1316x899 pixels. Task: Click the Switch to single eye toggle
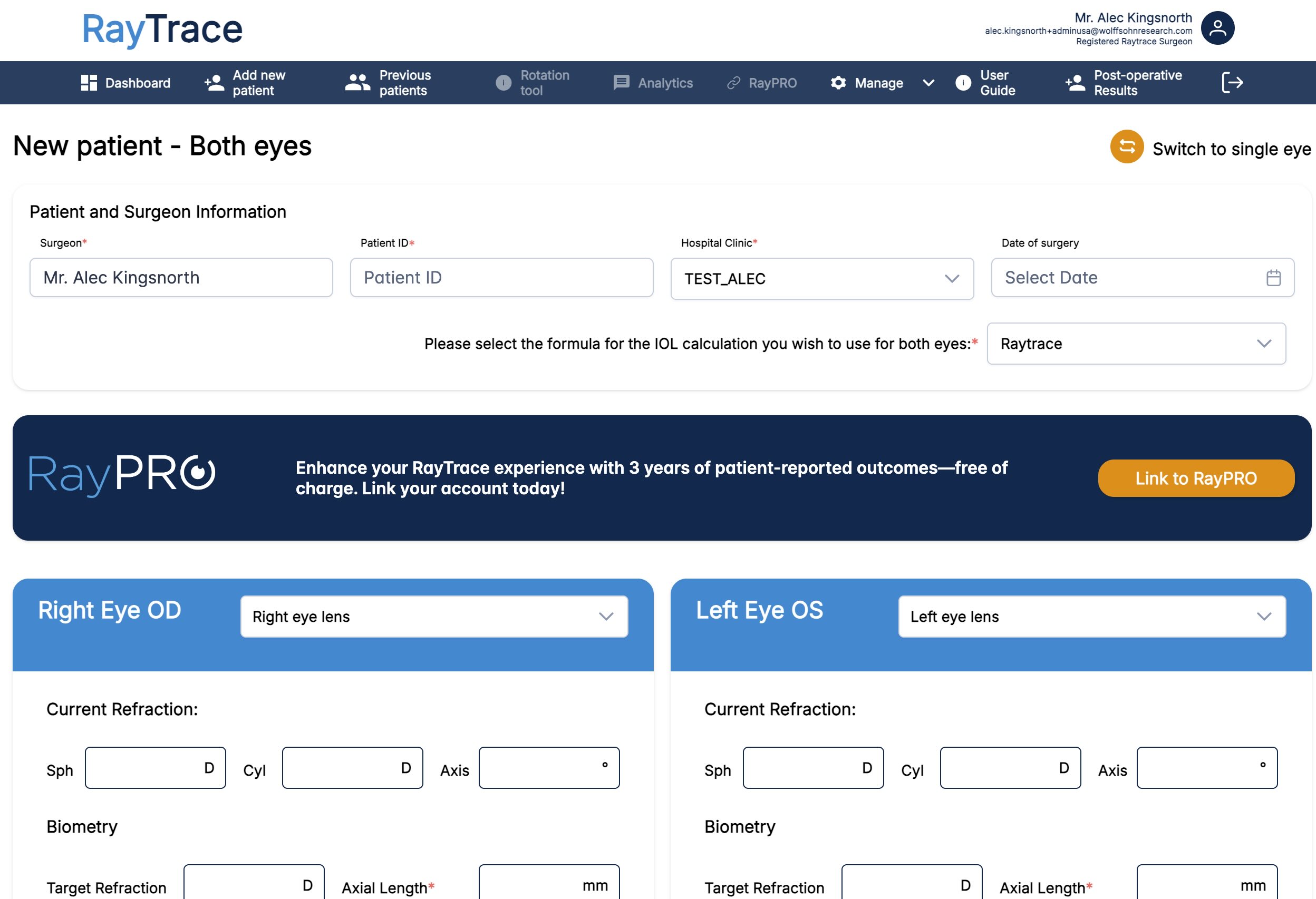pos(1231,148)
